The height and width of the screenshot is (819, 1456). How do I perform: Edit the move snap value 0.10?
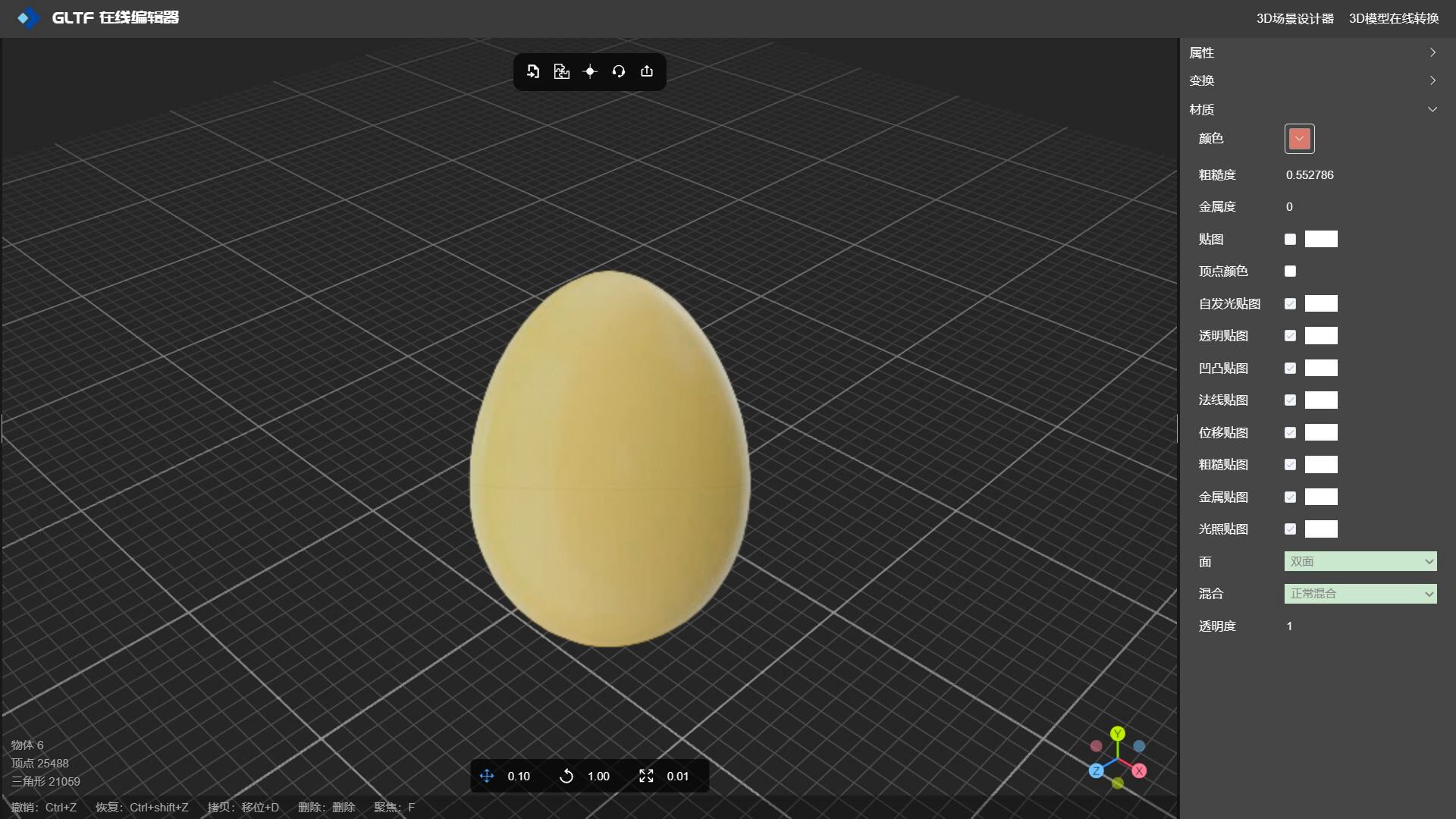point(519,777)
